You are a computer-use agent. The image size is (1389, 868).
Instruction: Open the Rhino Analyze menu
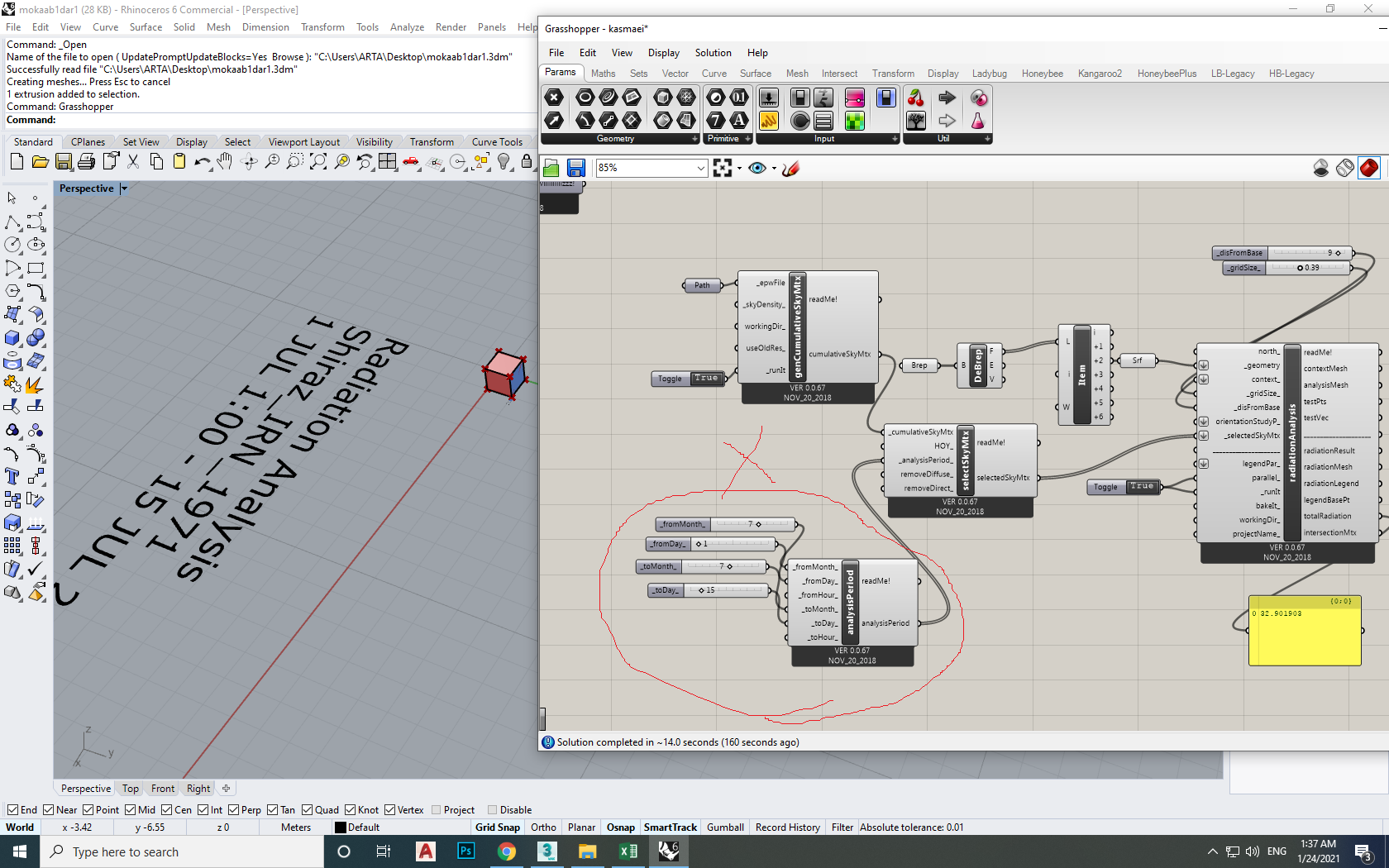(407, 27)
